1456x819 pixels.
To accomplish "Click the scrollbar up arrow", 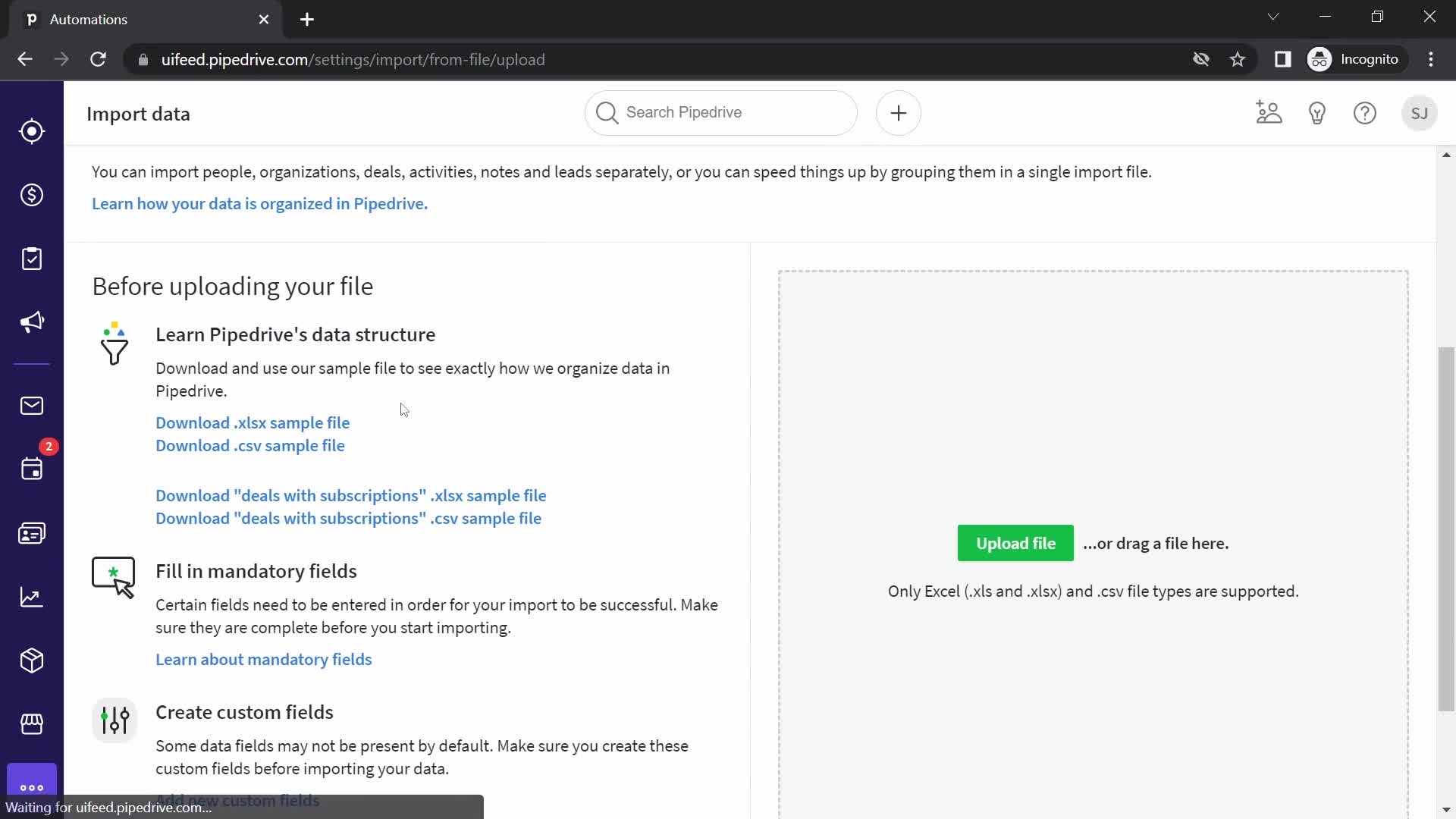I will (1446, 155).
